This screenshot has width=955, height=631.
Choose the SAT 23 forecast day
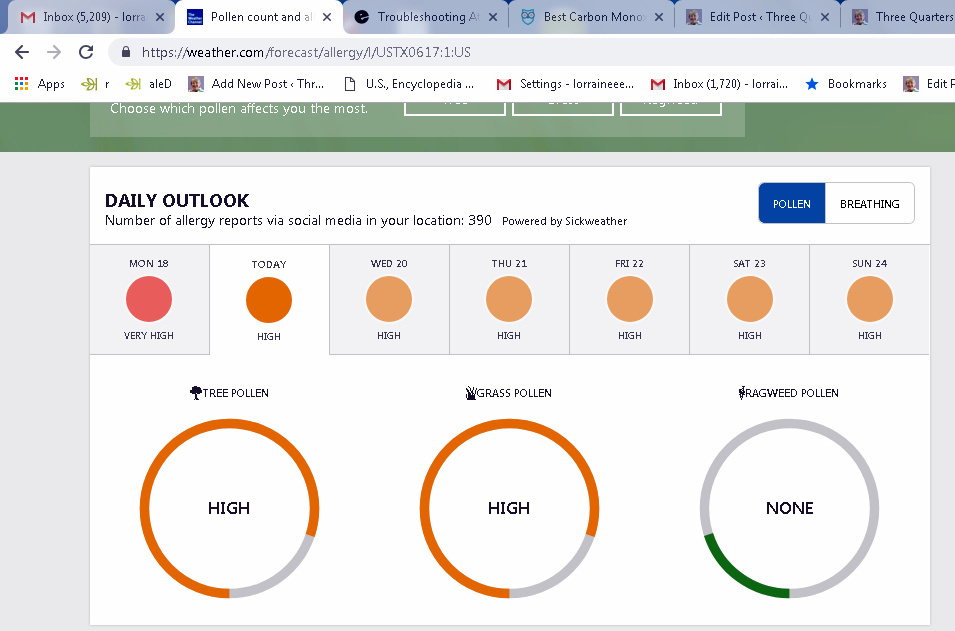pyautogui.click(x=749, y=299)
